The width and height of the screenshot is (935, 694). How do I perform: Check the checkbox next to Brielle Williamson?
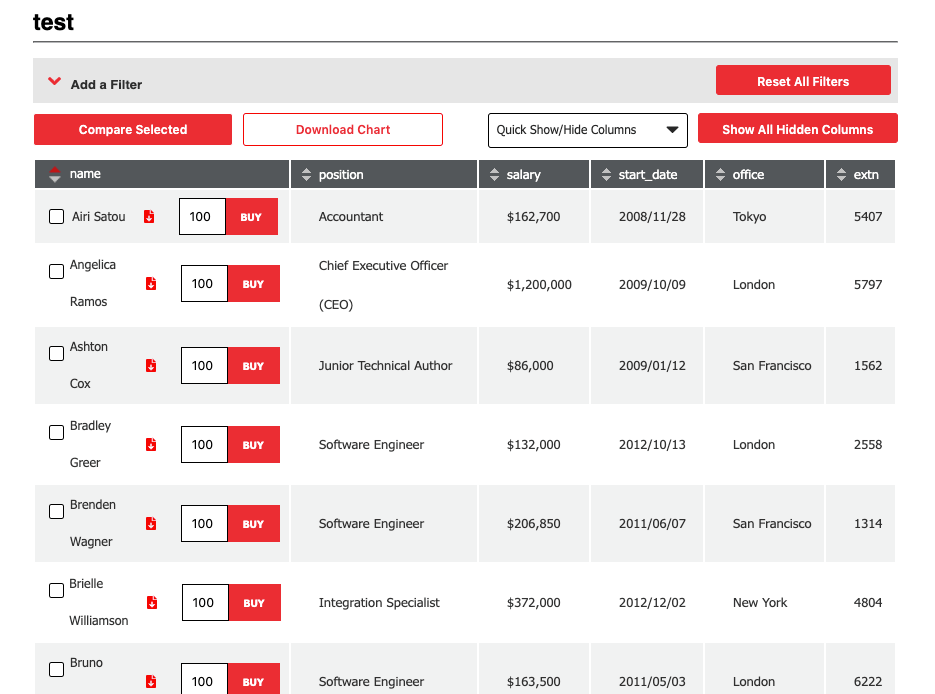[x=56, y=590]
